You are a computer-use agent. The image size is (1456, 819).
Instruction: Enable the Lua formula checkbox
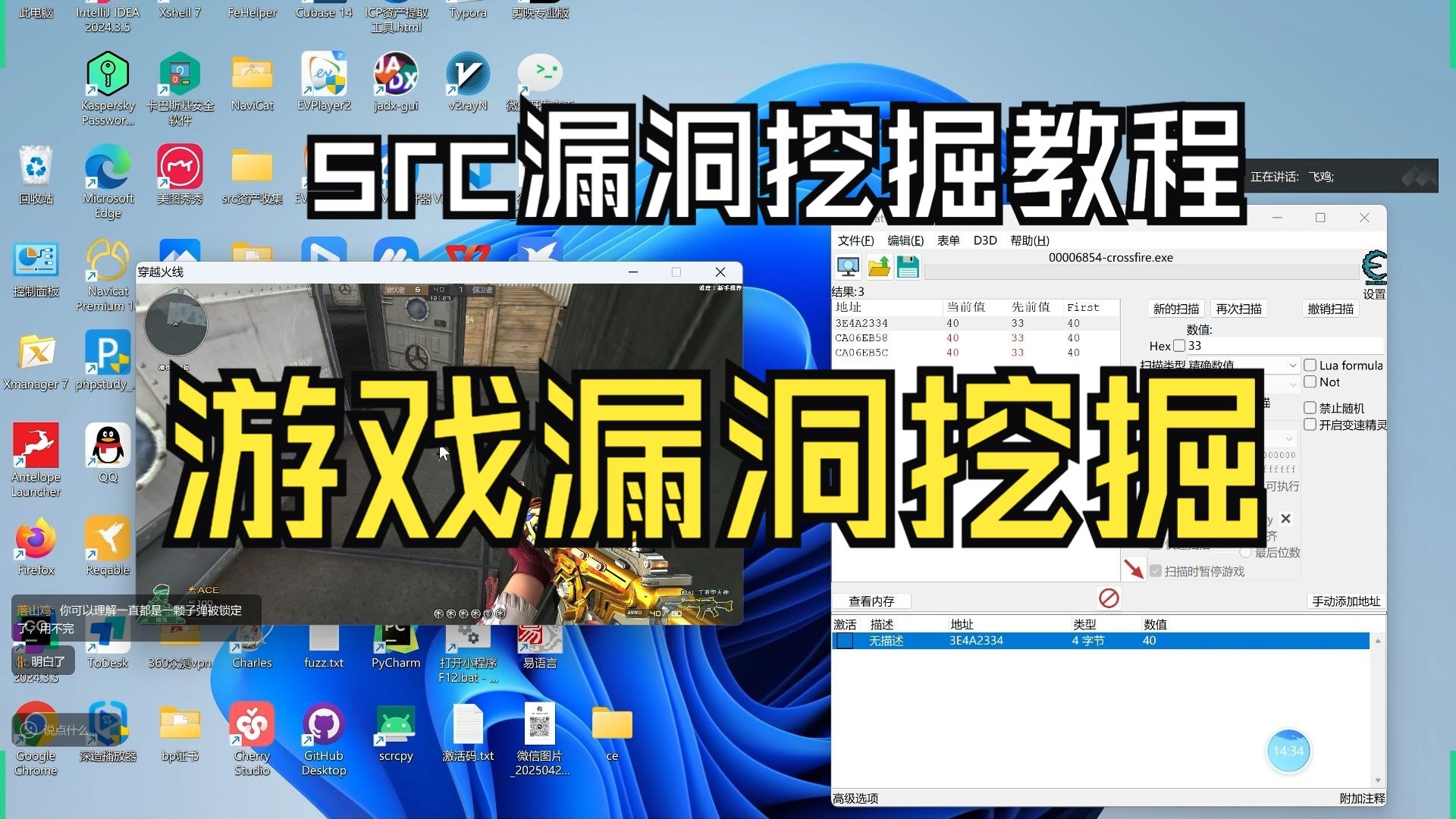click(x=1310, y=365)
